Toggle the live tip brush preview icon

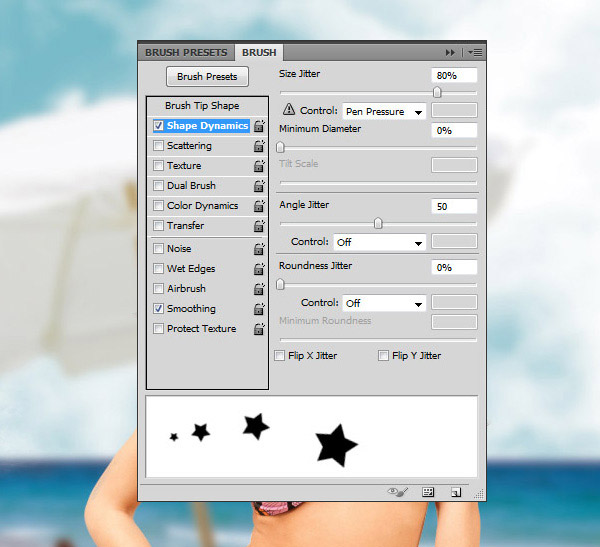pyautogui.click(x=398, y=492)
